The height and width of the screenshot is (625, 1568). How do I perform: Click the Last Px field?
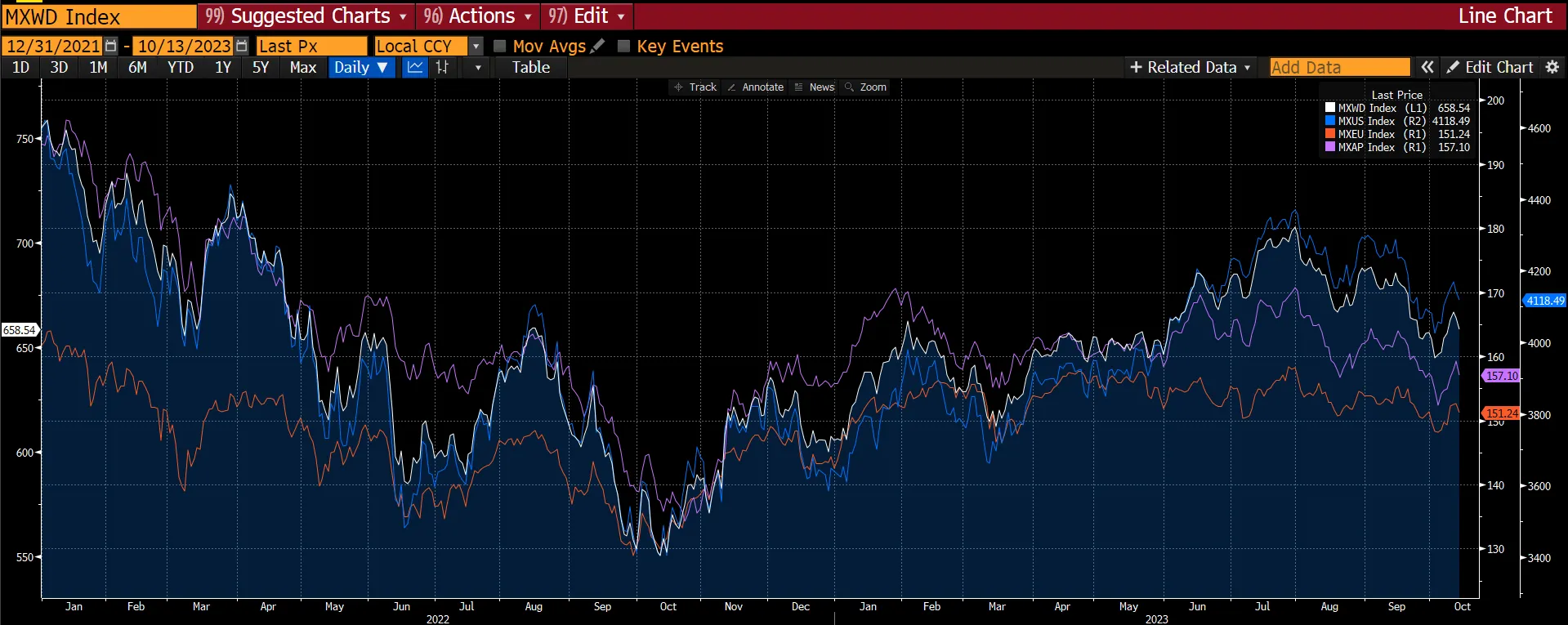click(x=312, y=47)
